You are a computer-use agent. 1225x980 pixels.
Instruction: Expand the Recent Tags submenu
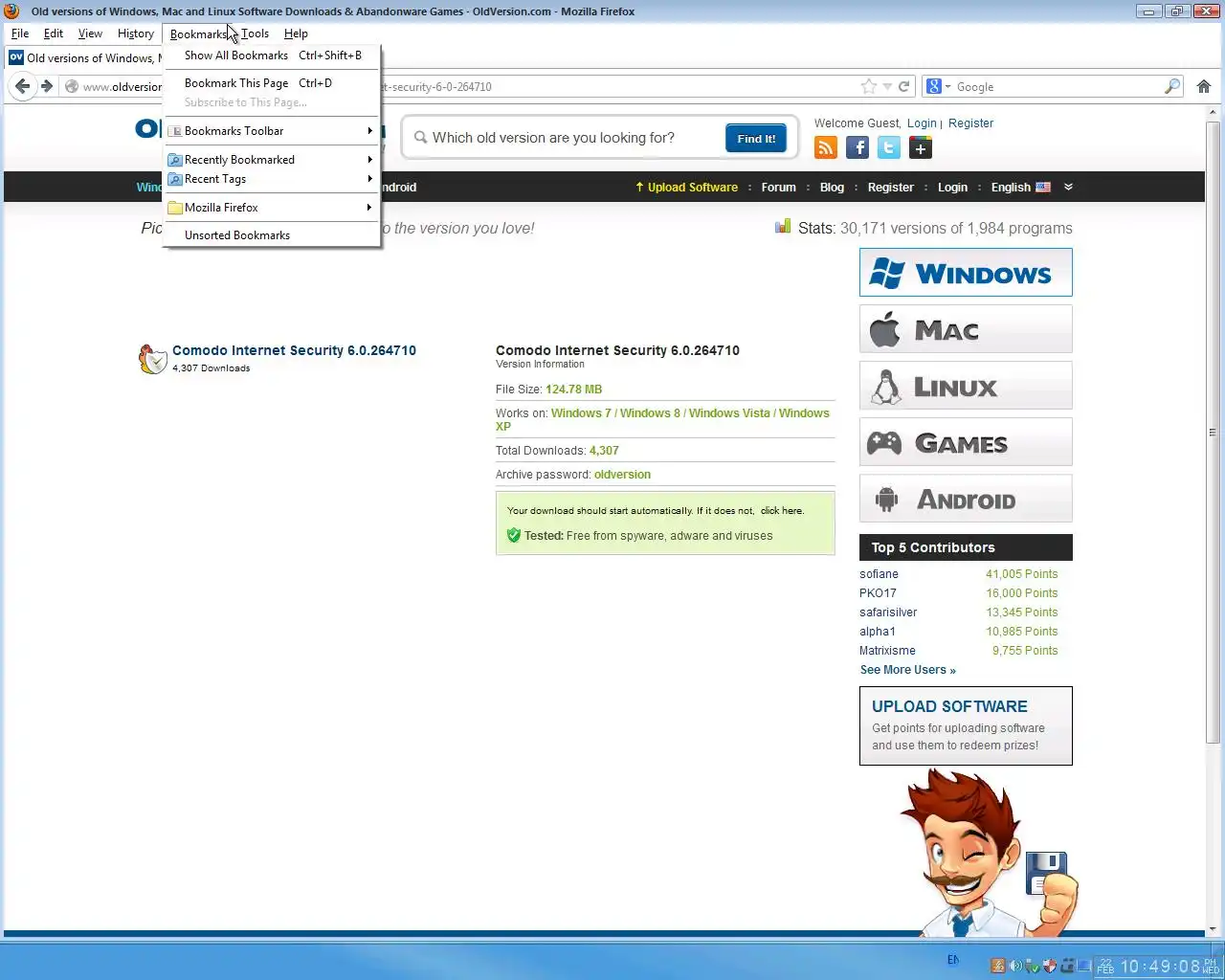(272, 179)
